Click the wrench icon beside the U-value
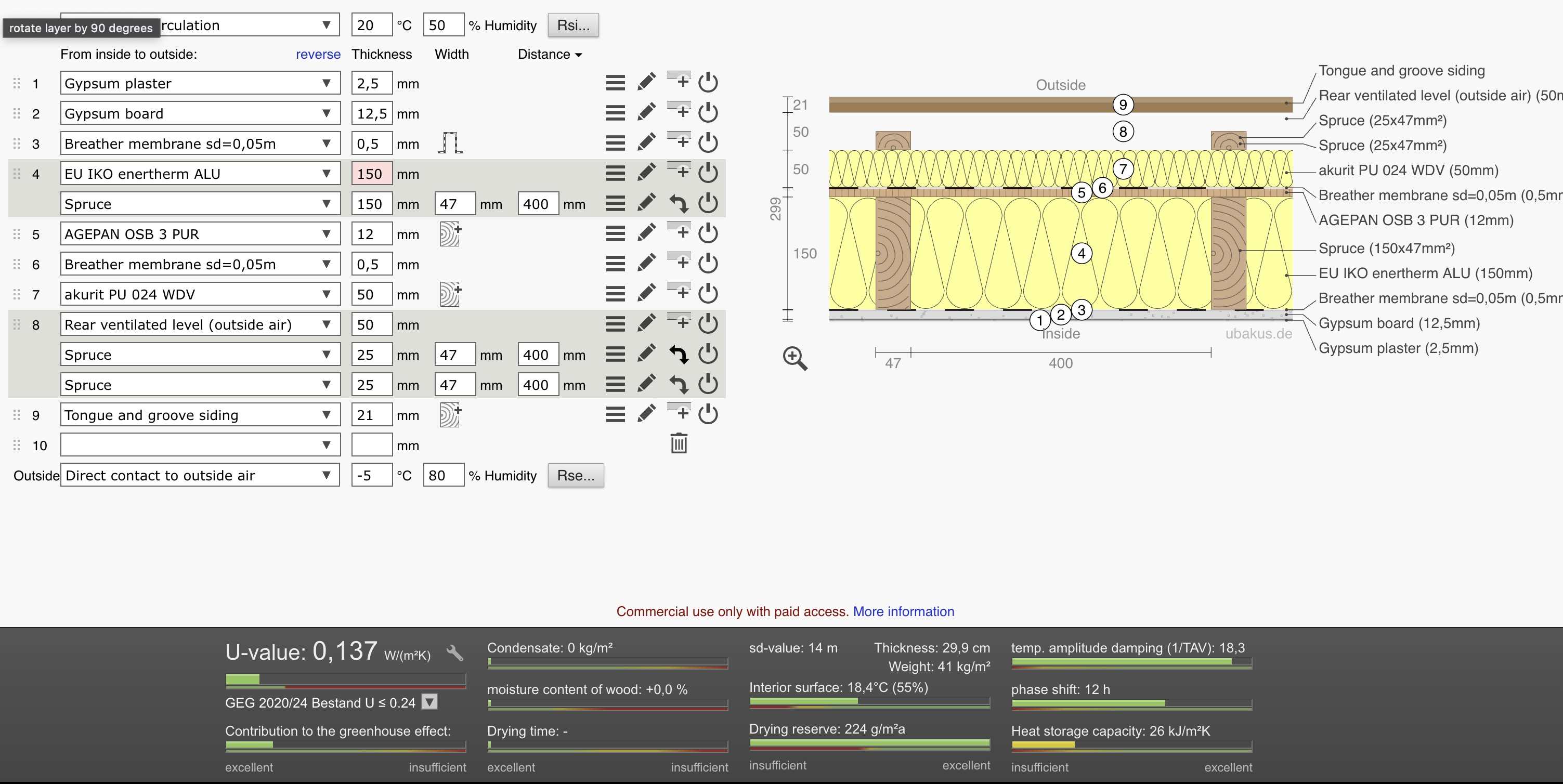The width and height of the screenshot is (1563, 784). 454,653
